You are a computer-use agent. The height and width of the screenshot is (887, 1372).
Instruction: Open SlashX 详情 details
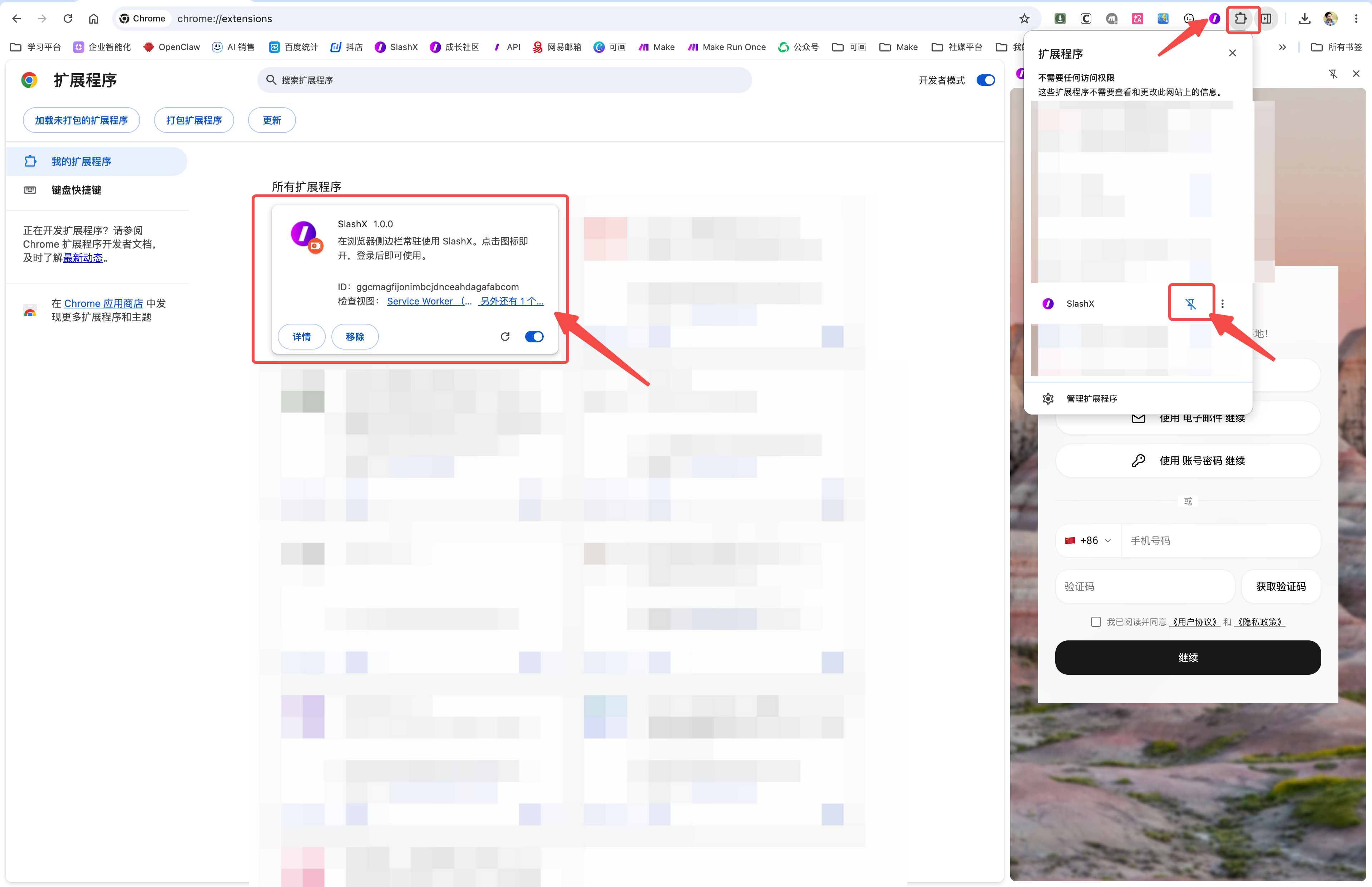(301, 336)
